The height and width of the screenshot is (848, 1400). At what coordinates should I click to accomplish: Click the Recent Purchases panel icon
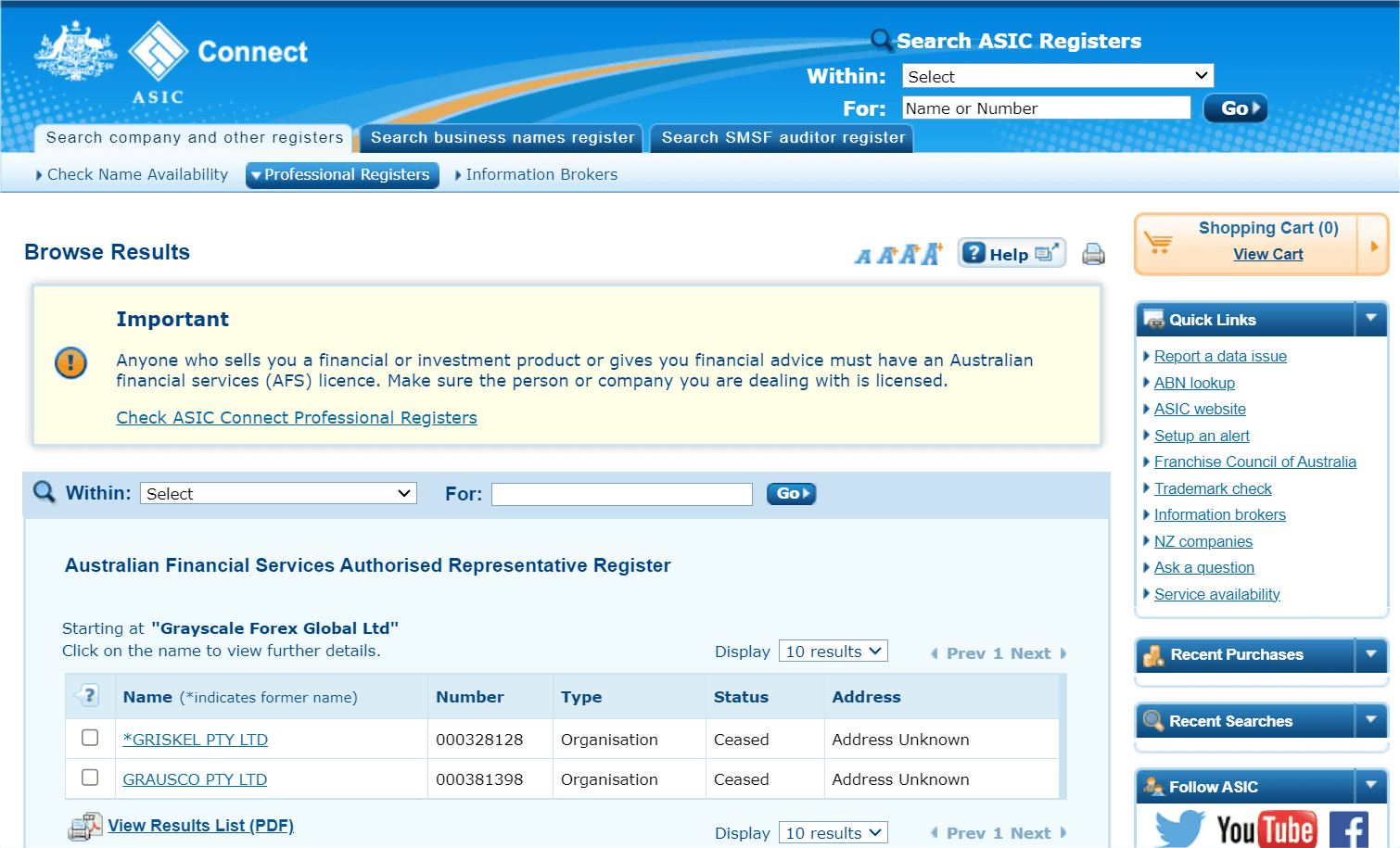coord(1154,655)
